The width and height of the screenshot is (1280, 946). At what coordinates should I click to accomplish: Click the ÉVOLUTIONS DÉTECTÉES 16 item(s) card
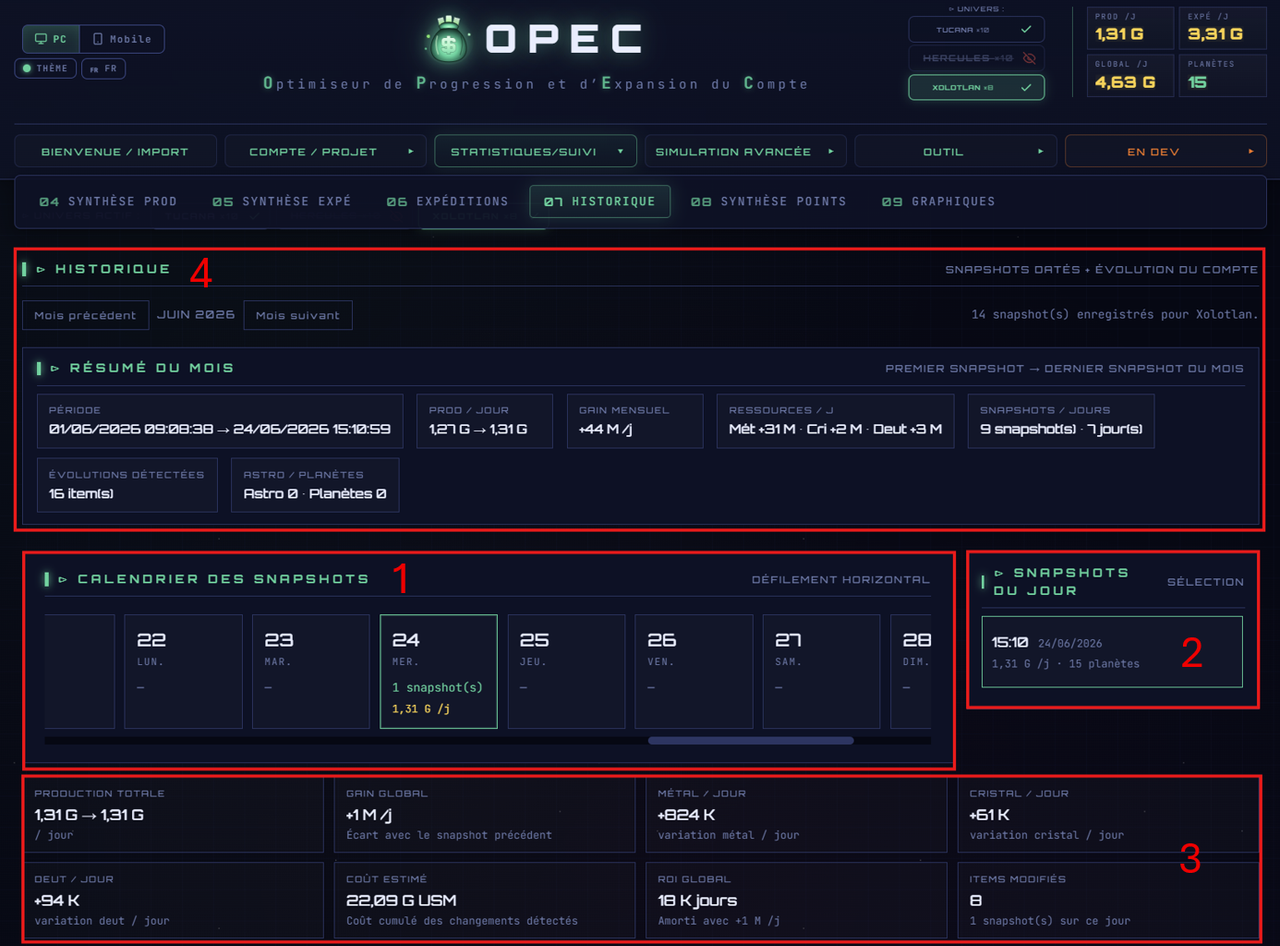coord(127,485)
